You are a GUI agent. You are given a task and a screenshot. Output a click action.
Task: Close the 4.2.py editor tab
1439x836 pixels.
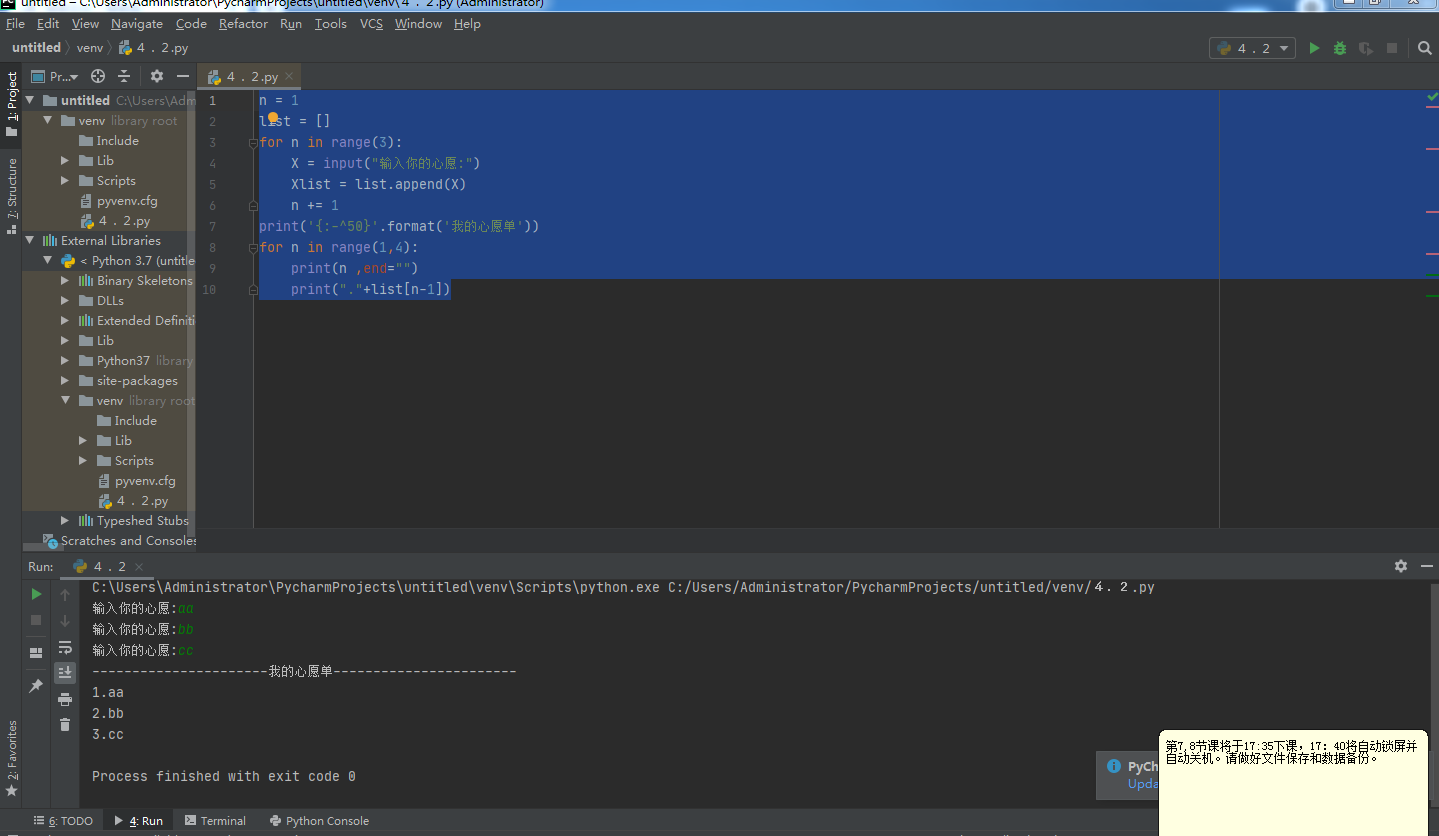tap(289, 76)
